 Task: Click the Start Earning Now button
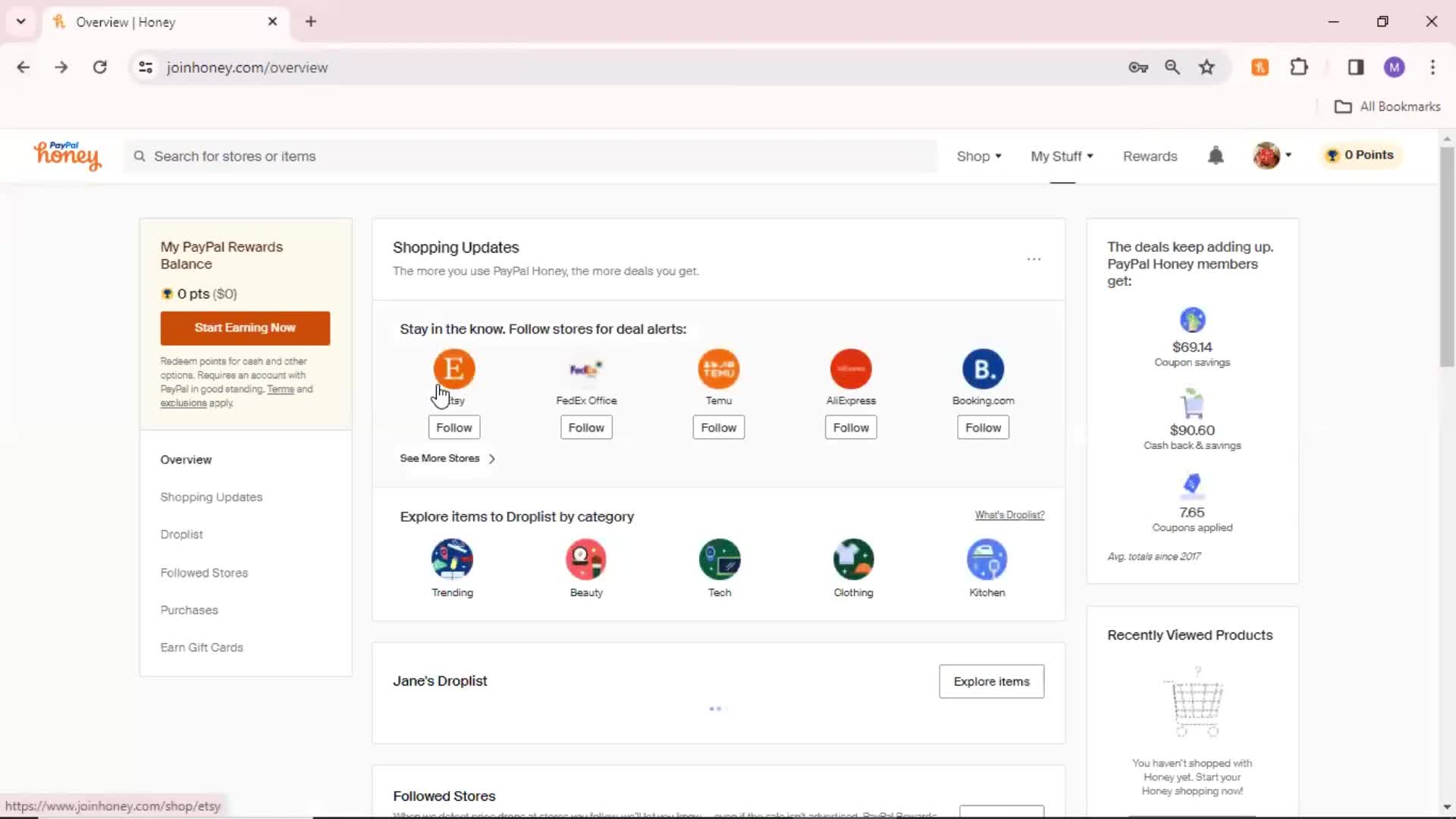coord(245,328)
